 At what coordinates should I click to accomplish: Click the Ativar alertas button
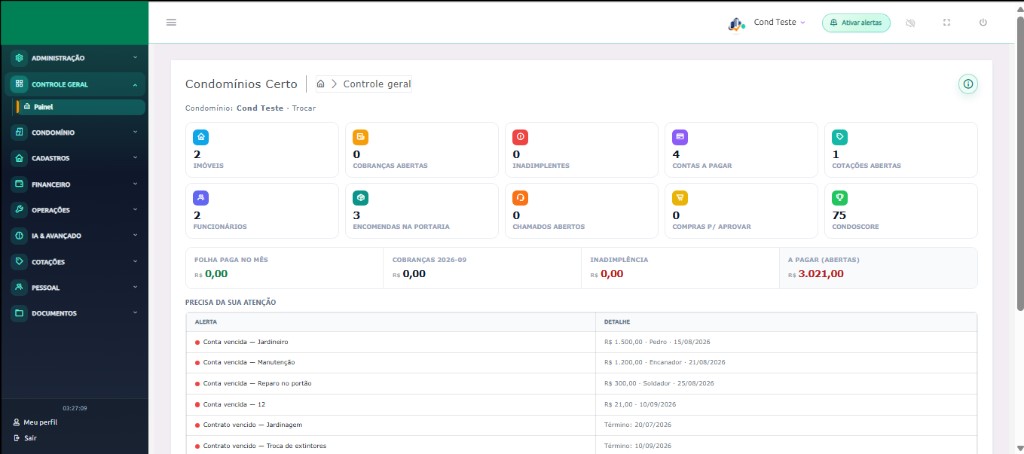pyautogui.click(x=856, y=22)
